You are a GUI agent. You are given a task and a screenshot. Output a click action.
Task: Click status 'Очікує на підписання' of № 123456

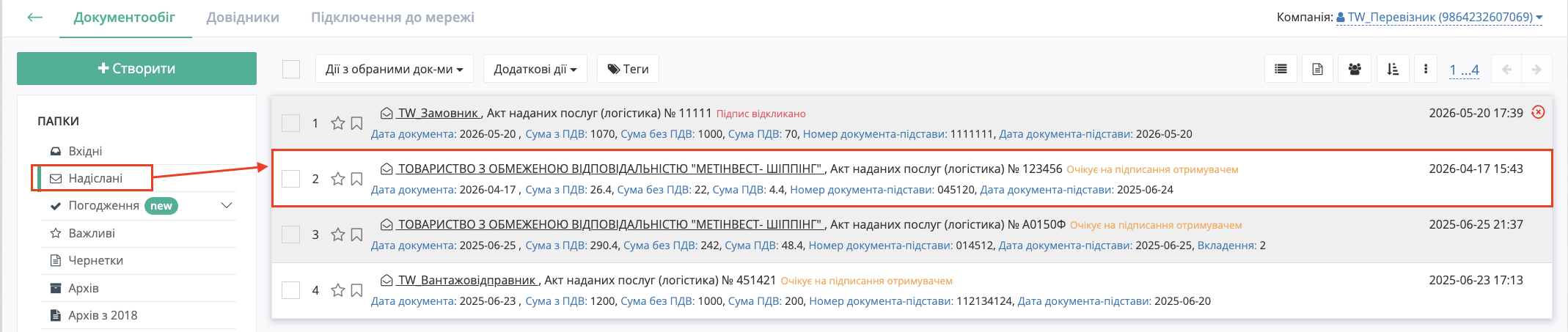tap(1152, 169)
